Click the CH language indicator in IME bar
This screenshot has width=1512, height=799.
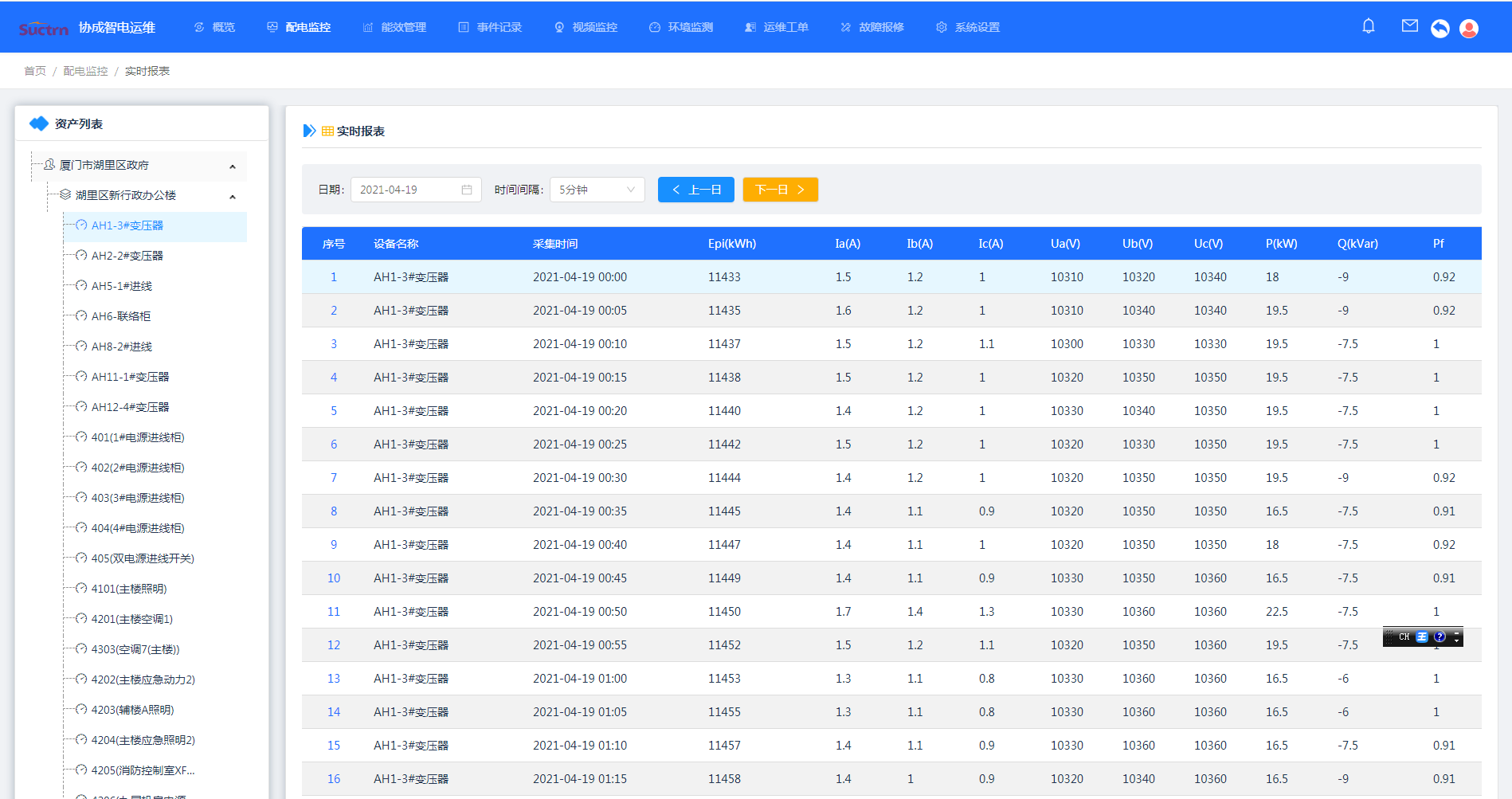pyautogui.click(x=1404, y=636)
